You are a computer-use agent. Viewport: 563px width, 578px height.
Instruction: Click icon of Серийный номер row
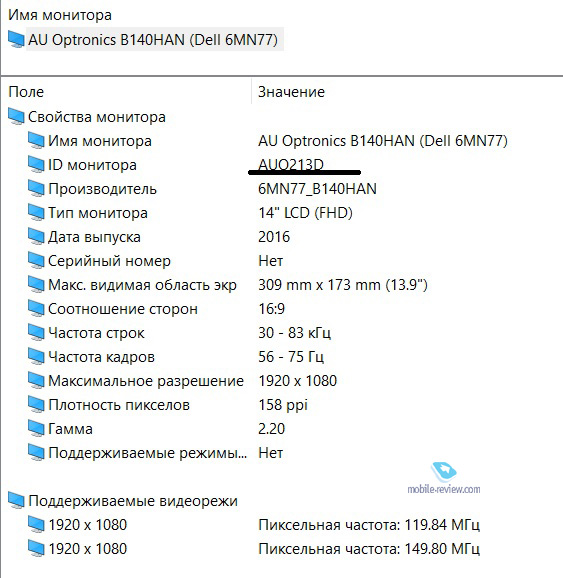(x=36, y=260)
